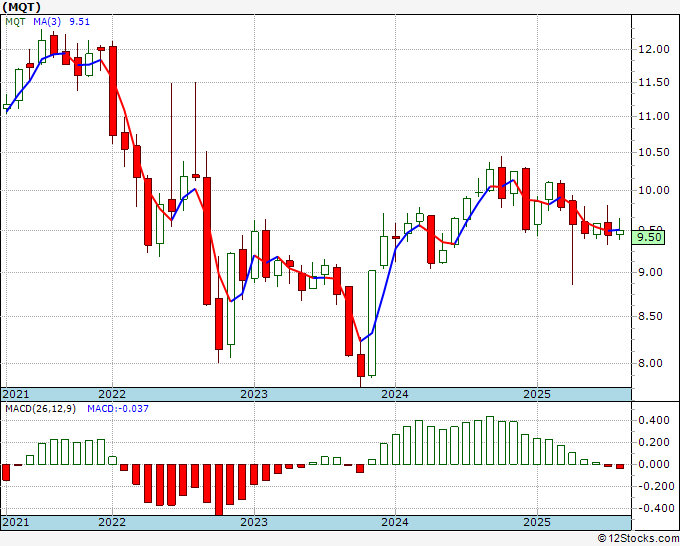The width and height of the screenshot is (680, 546).
Task: Click the 2023 label on price timeline
Action: coord(254,394)
